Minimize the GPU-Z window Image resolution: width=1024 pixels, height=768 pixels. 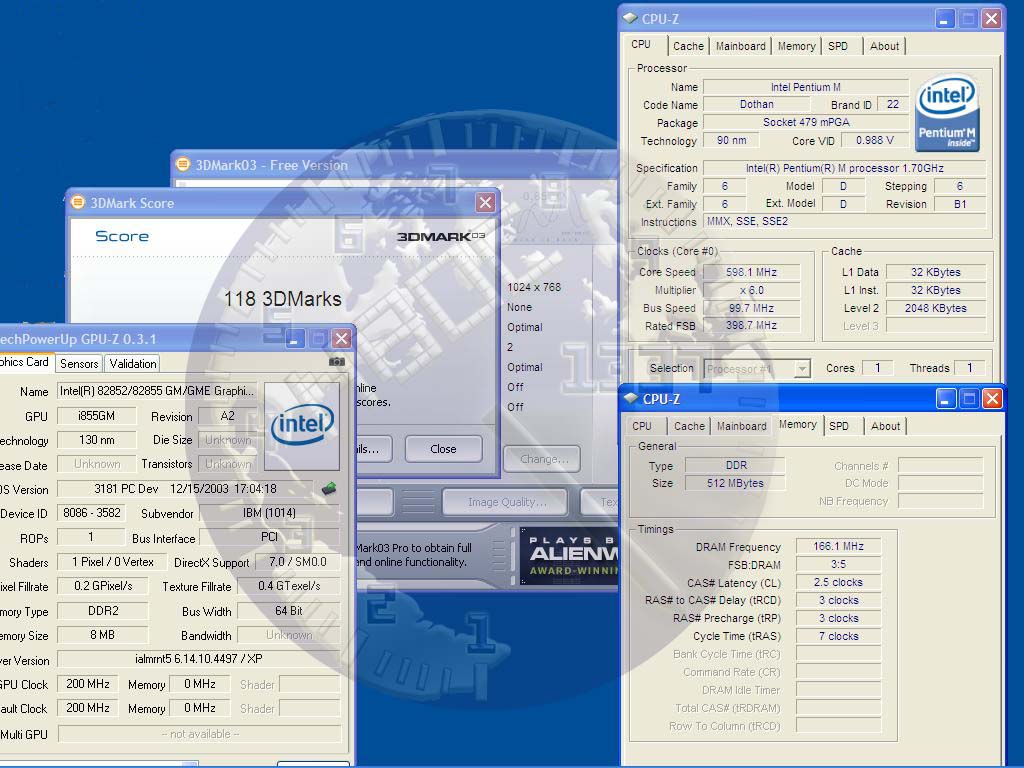point(295,338)
